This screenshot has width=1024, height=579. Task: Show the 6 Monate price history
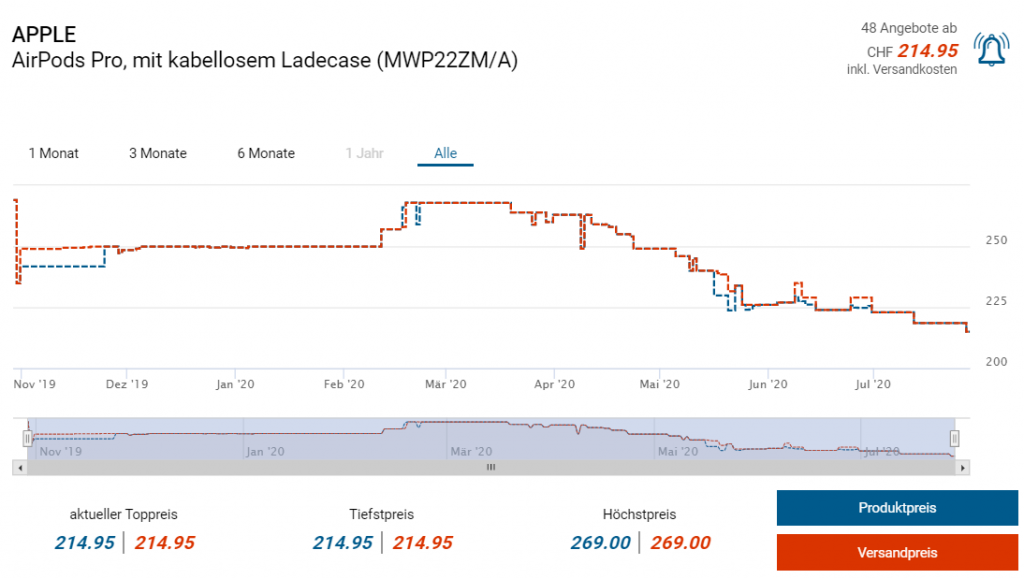click(x=266, y=153)
